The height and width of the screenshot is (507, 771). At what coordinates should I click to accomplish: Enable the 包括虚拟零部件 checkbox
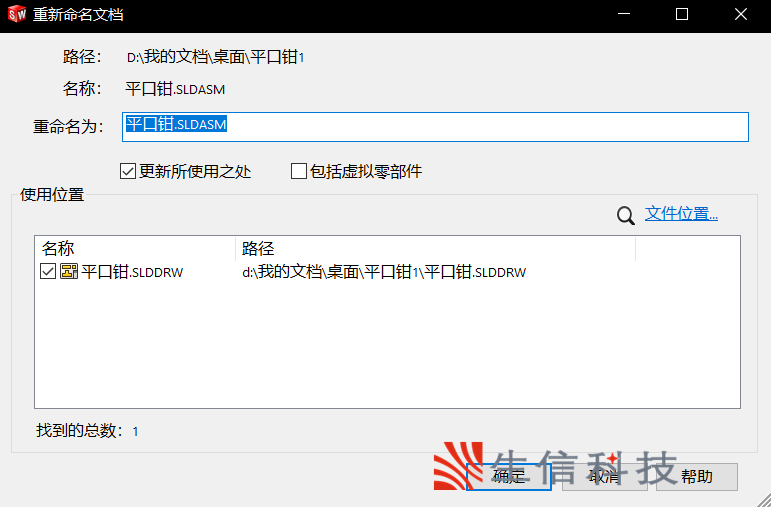[x=299, y=171]
